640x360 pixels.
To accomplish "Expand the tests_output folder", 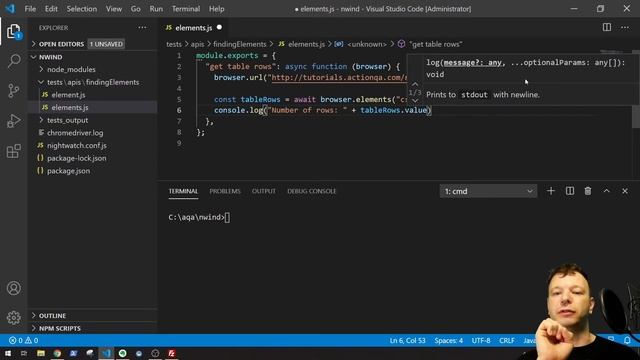I will click(x=92, y=120).
